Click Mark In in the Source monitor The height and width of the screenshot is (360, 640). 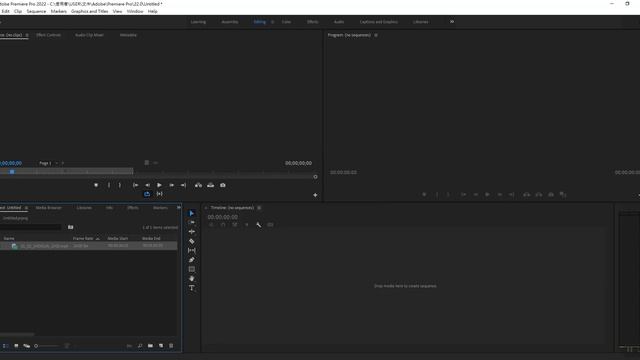coord(109,185)
